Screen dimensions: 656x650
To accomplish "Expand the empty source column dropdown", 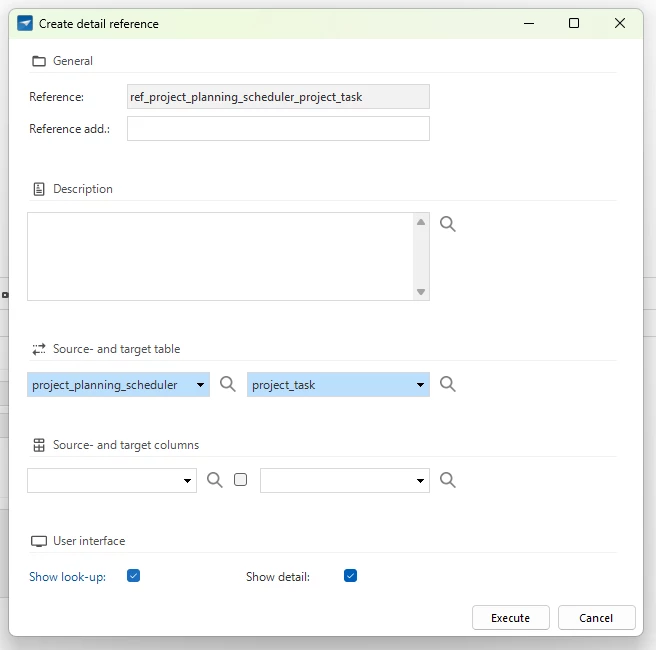I will tap(112, 481).
